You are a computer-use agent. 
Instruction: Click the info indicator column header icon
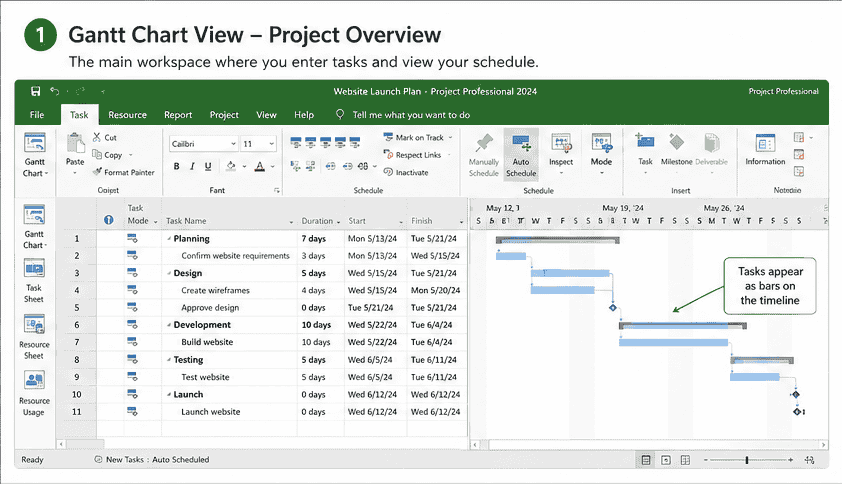pos(108,220)
